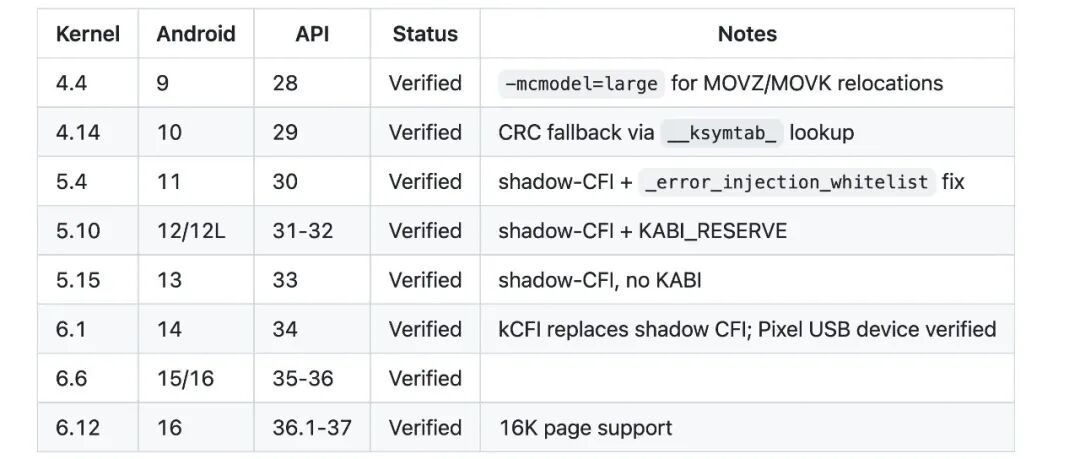The image size is (1080, 459).
Task: Click the empty Notes cell for kernel 6.6
Action: [747, 378]
